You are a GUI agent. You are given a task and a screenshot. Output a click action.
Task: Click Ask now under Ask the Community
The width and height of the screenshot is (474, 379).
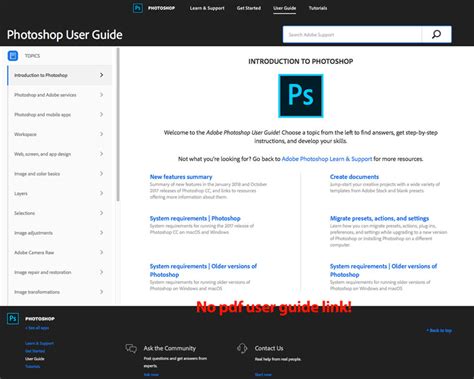[151, 375]
